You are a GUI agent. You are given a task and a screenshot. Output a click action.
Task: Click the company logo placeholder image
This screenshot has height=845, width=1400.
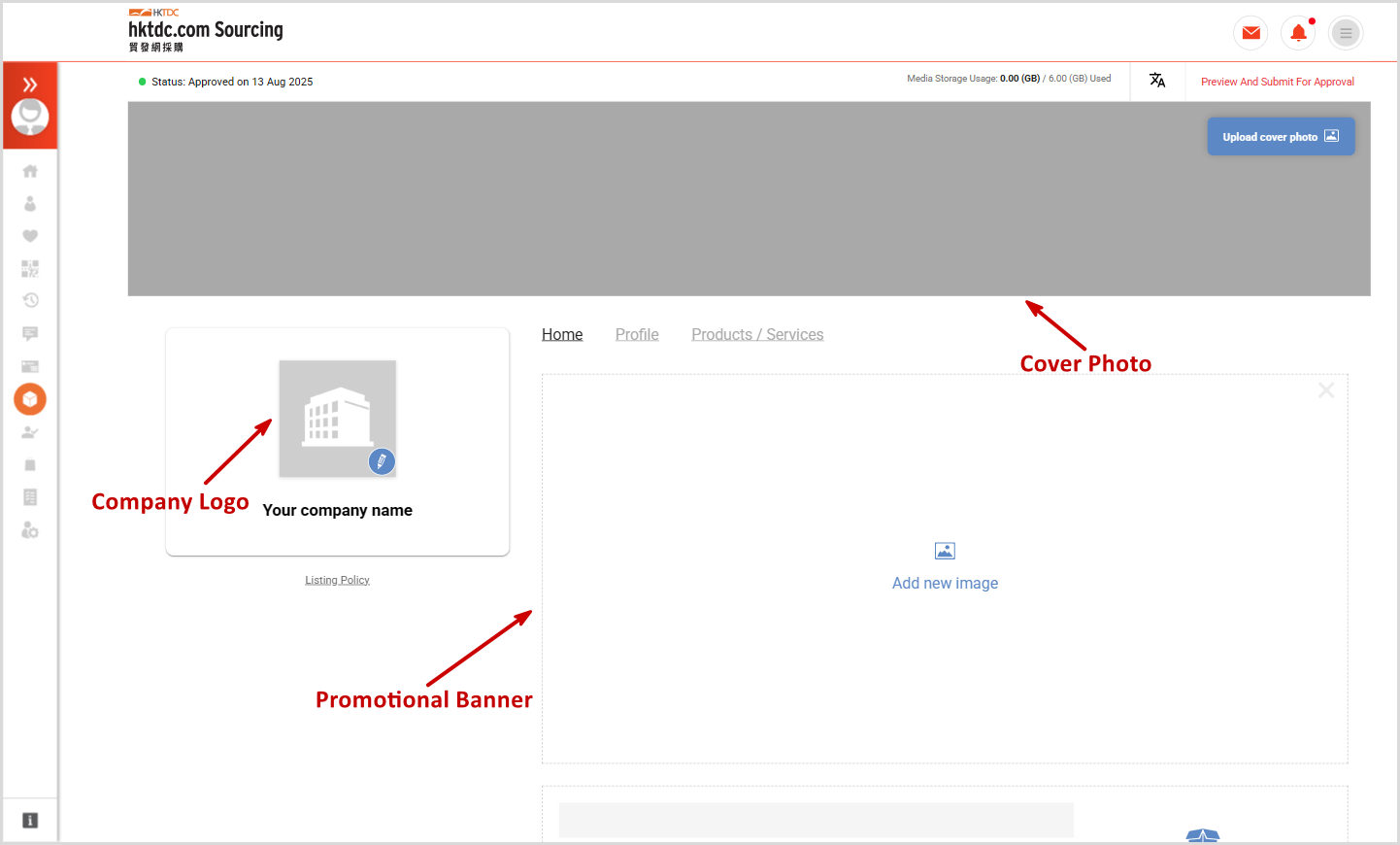point(338,419)
